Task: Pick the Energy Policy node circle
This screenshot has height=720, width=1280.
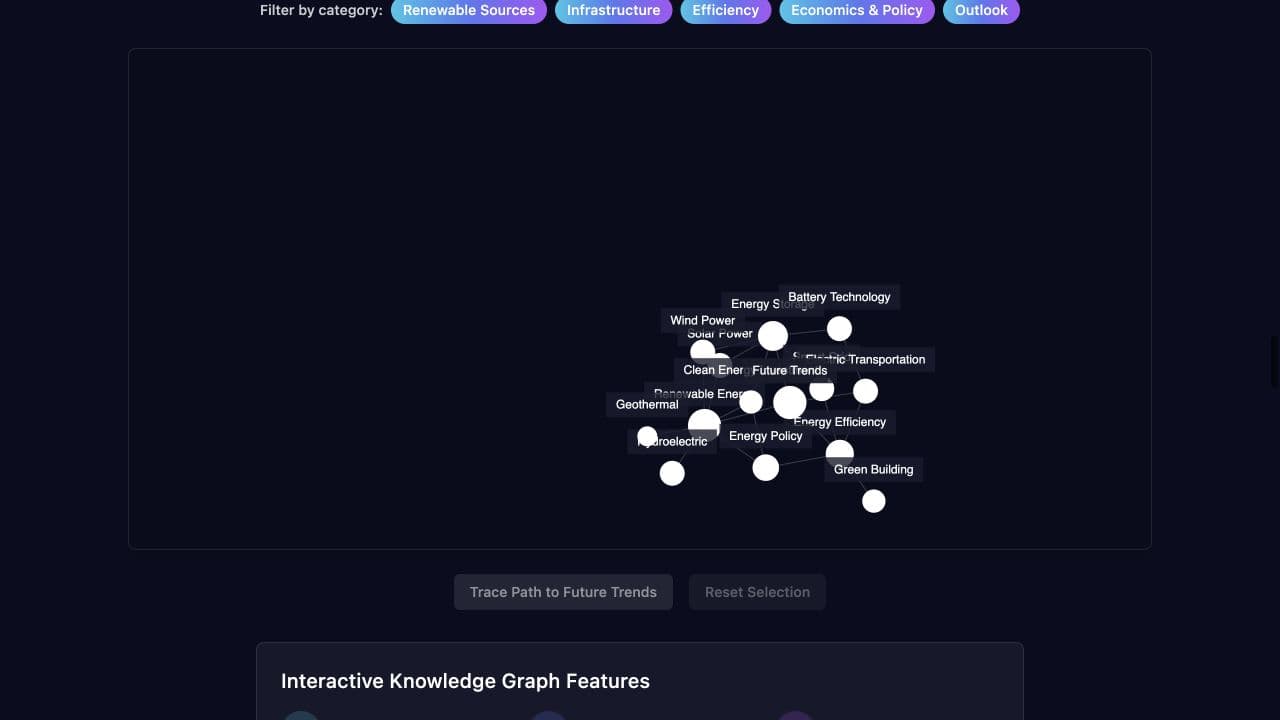Action: coord(766,467)
